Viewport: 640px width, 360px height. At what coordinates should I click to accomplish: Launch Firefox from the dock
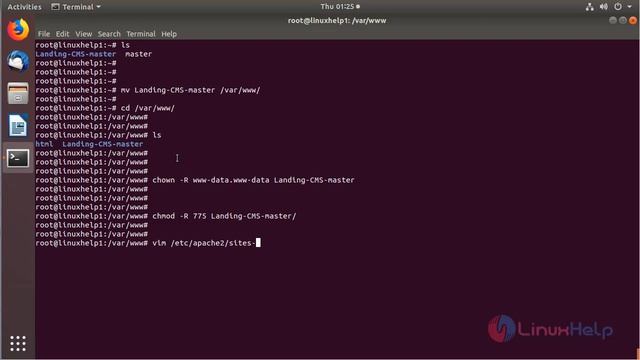click(x=18, y=30)
